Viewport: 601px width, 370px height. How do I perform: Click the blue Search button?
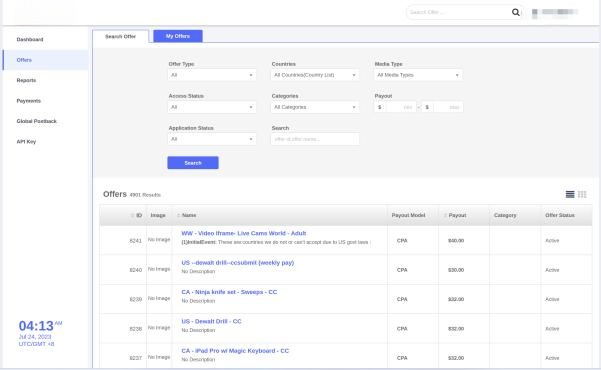pyautogui.click(x=193, y=163)
